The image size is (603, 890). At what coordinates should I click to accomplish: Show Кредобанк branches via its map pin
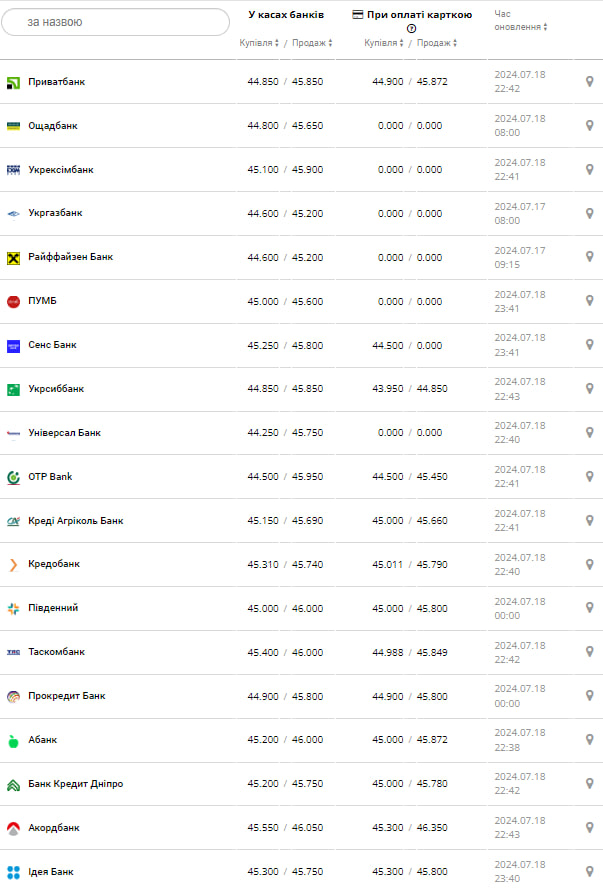(x=589, y=564)
